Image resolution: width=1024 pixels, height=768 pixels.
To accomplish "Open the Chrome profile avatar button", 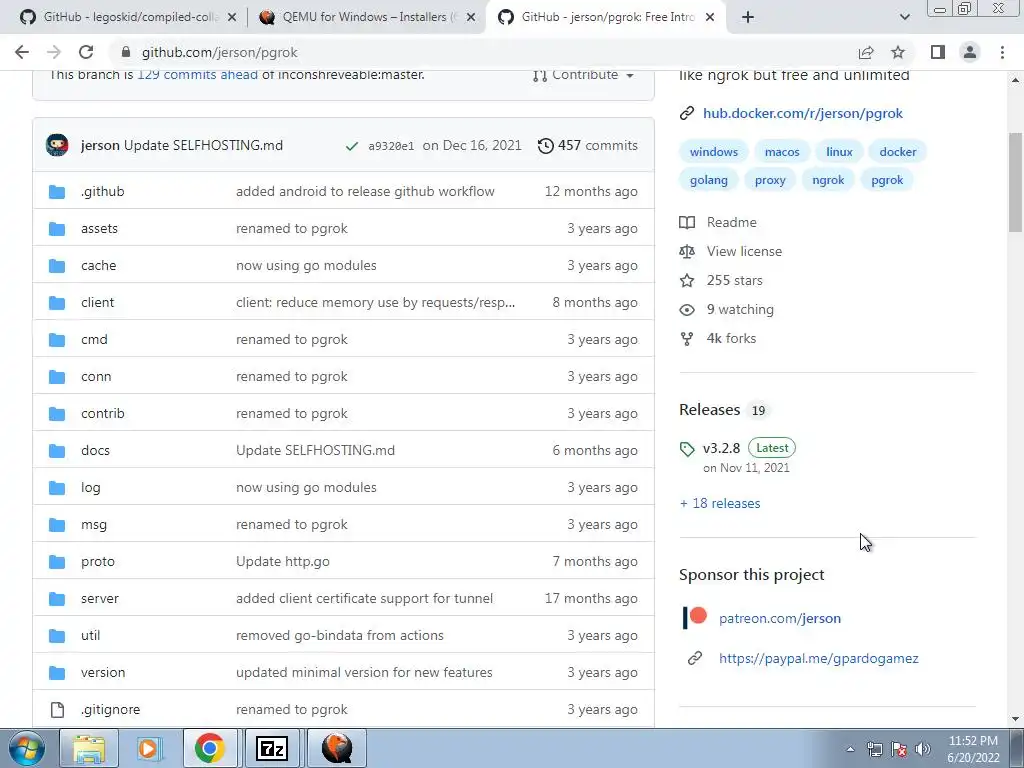I will [970, 52].
